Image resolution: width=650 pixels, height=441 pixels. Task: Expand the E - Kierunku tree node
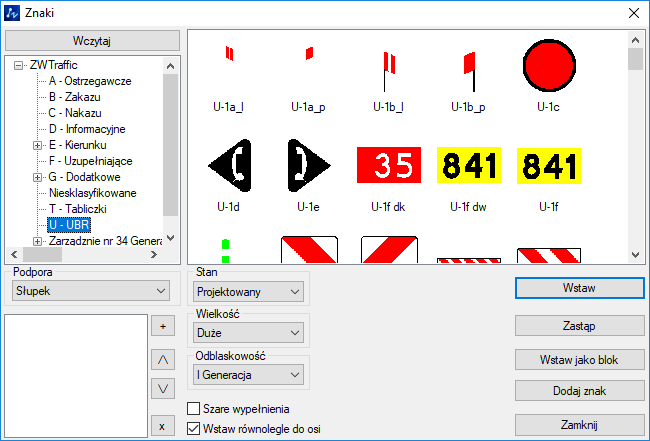pyautogui.click(x=38, y=145)
